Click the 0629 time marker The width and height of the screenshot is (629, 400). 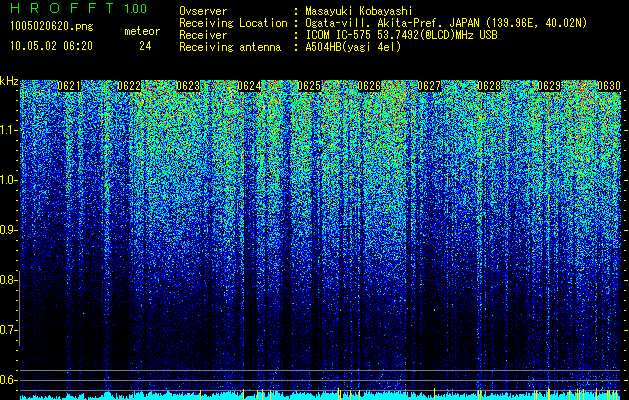pos(549,86)
